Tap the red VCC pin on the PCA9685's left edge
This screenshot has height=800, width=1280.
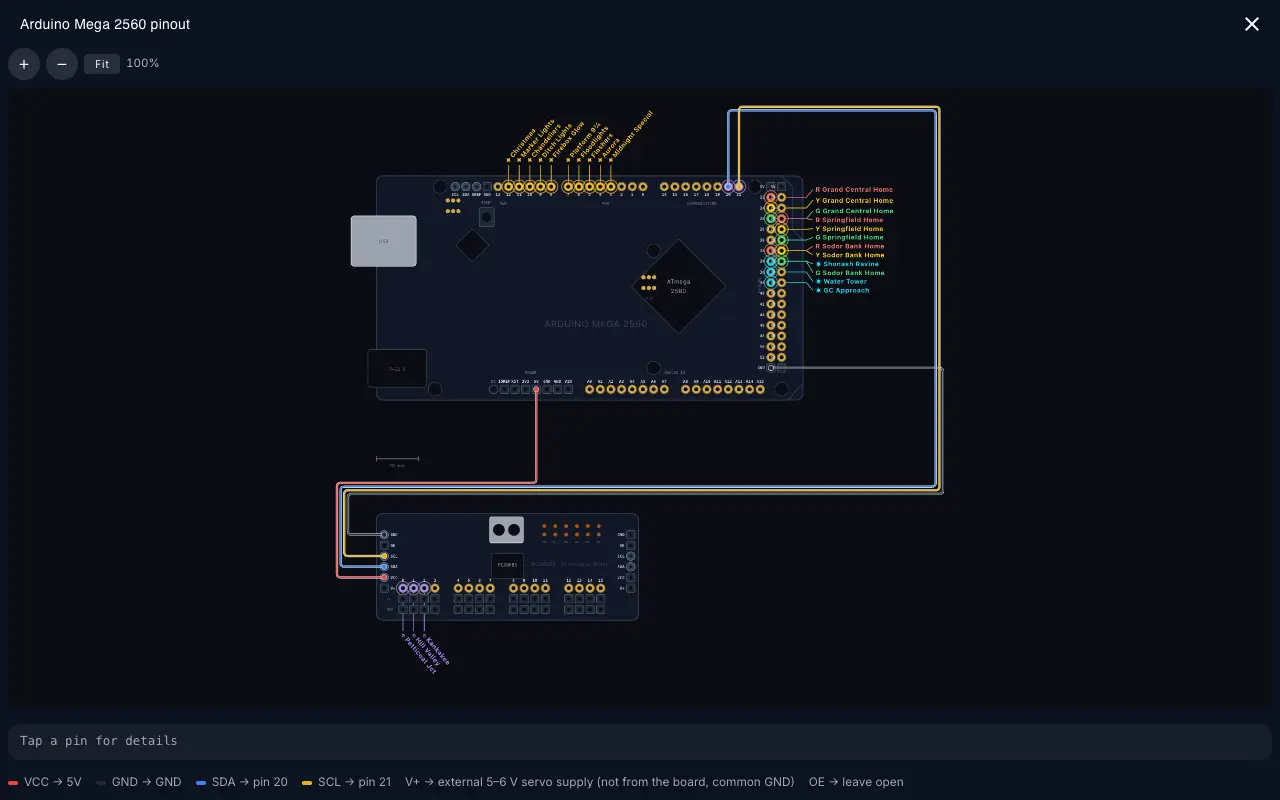click(x=384, y=577)
